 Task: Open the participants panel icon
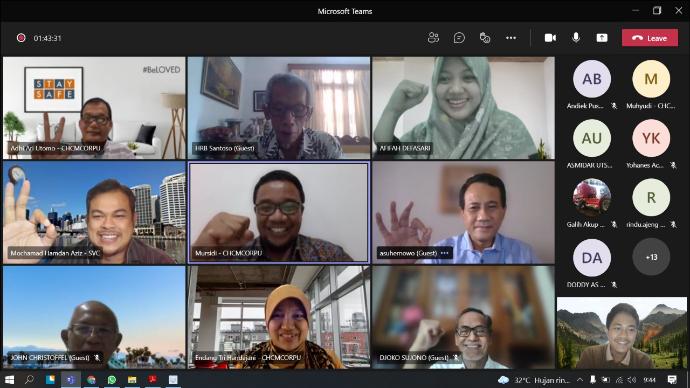[433, 38]
